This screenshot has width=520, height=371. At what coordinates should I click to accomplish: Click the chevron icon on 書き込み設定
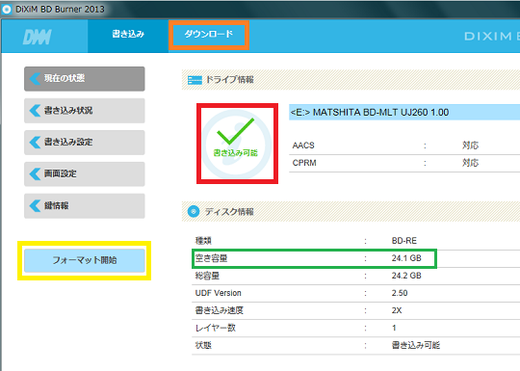(35, 142)
